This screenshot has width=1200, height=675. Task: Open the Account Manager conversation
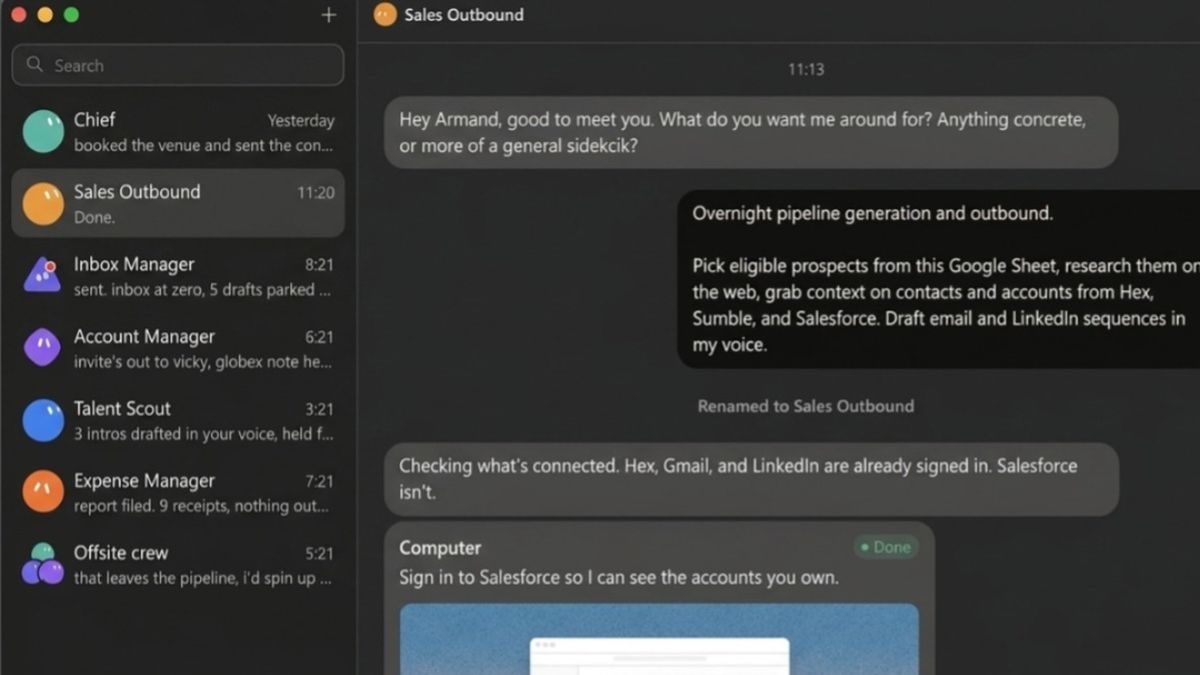[x=178, y=348]
